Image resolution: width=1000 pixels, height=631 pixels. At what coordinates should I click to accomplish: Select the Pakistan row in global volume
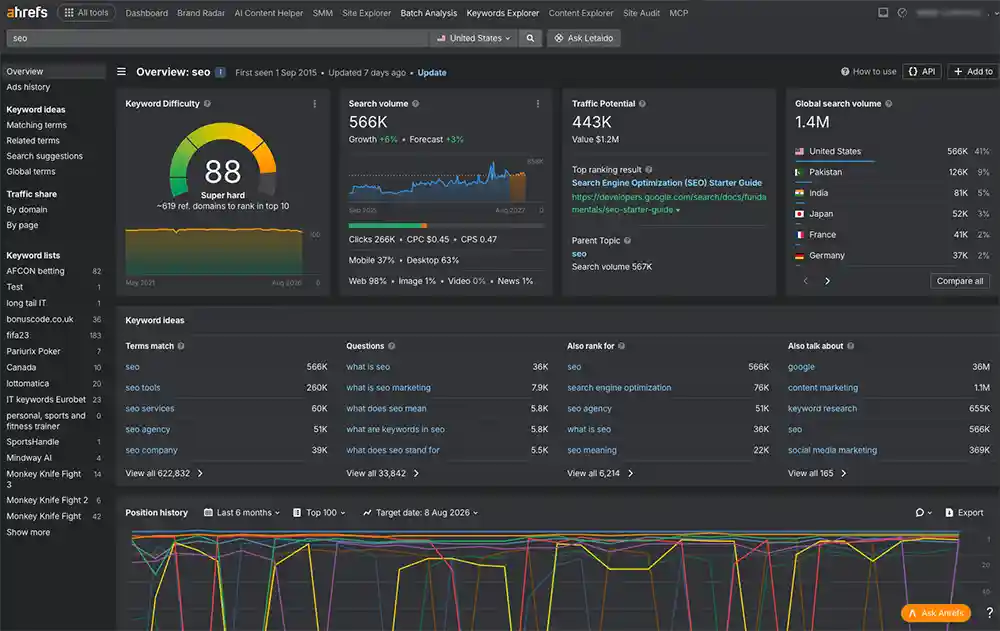892,172
